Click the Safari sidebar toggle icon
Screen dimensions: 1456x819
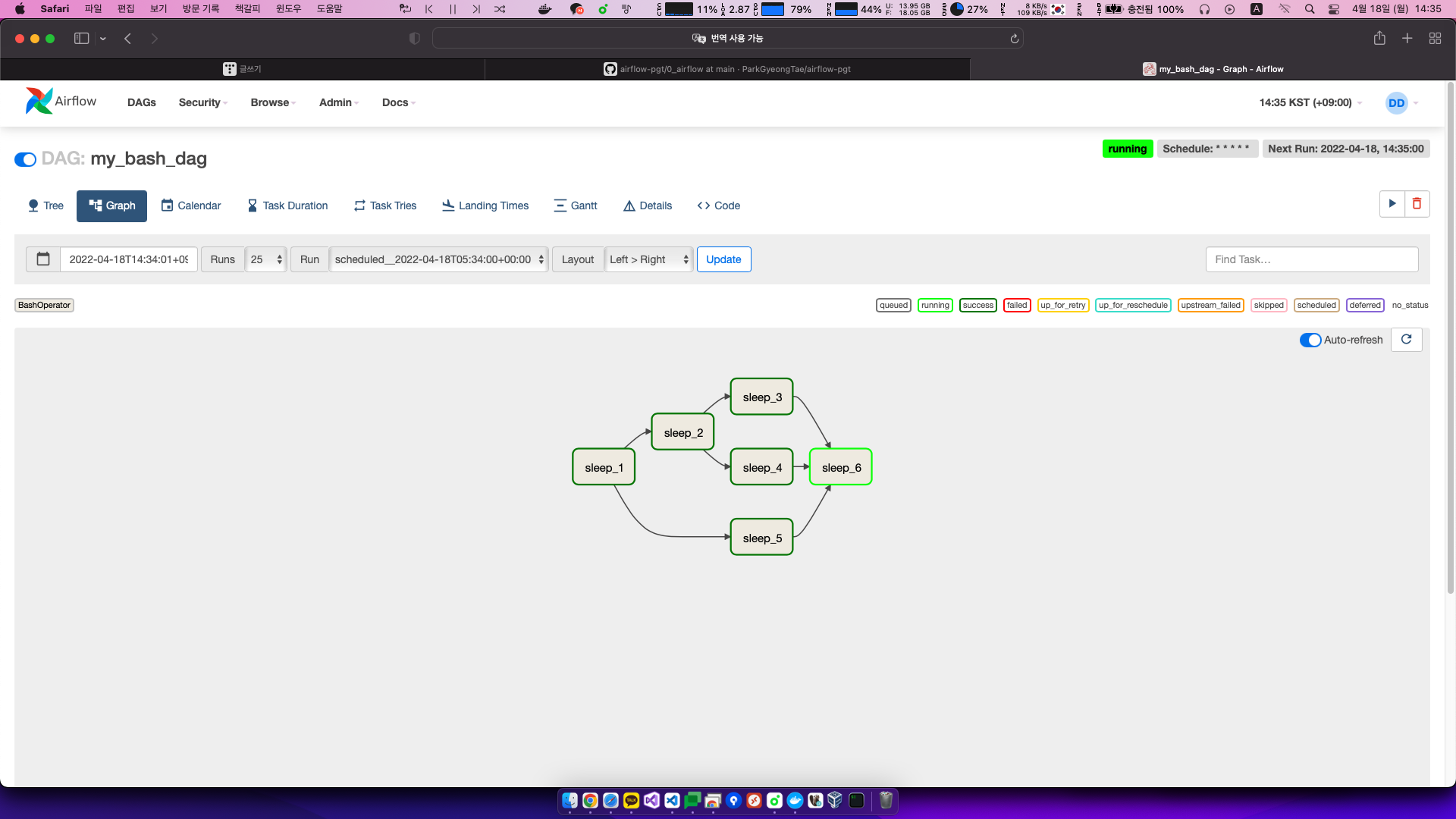[x=81, y=39]
